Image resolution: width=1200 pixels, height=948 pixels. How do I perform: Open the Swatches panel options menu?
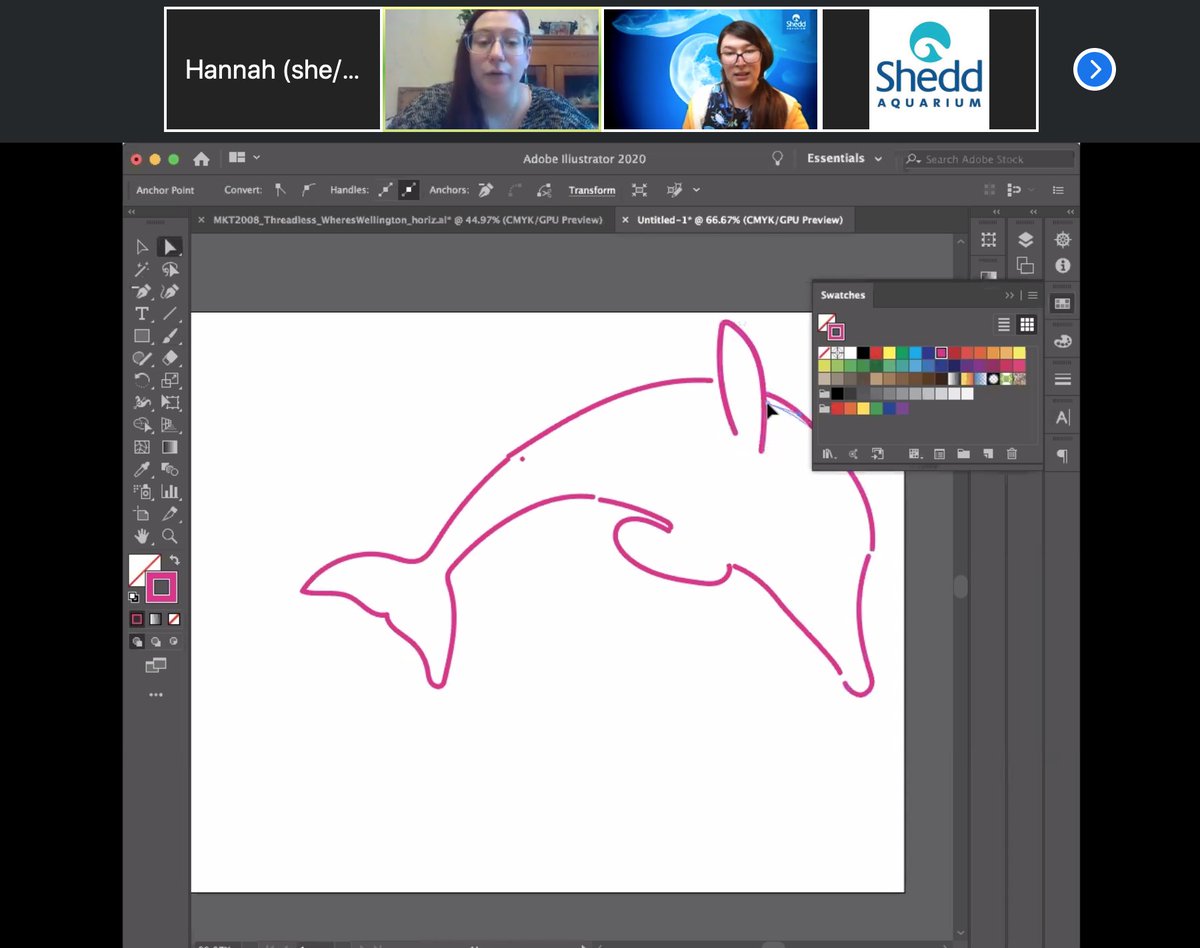(1033, 295)
